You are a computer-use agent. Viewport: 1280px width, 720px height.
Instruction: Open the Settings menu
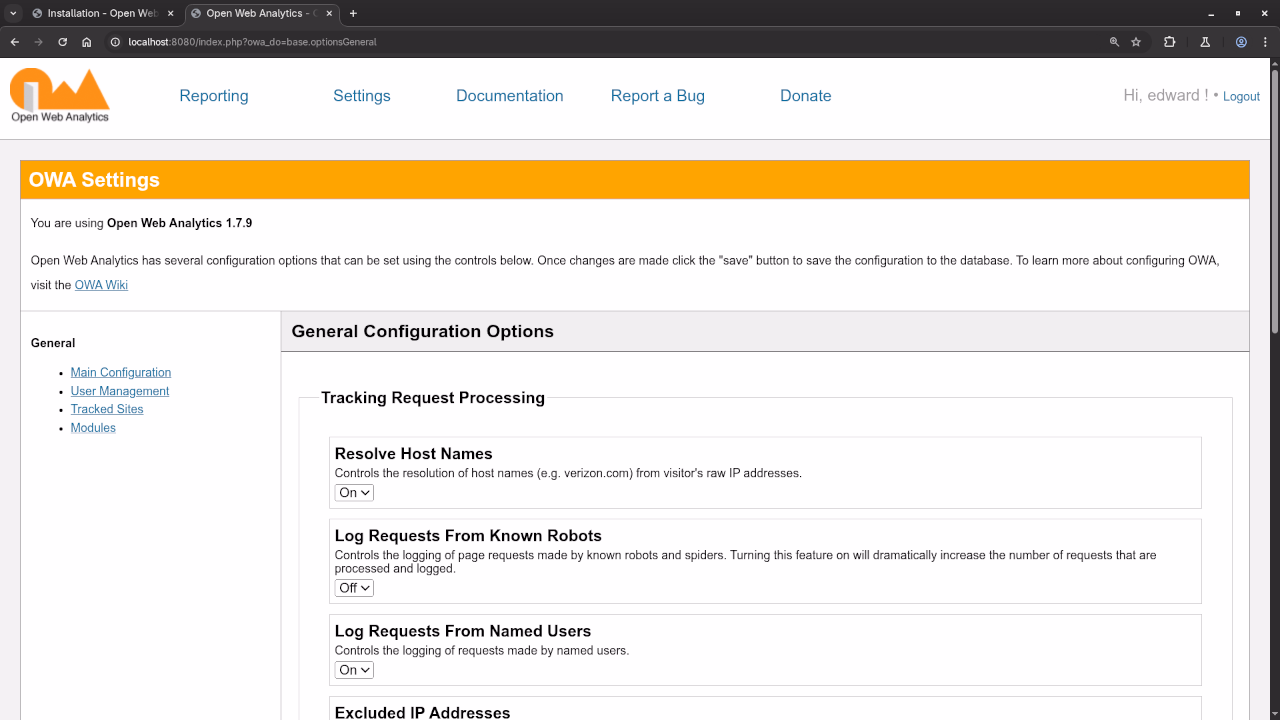click(x=362, y=96)
